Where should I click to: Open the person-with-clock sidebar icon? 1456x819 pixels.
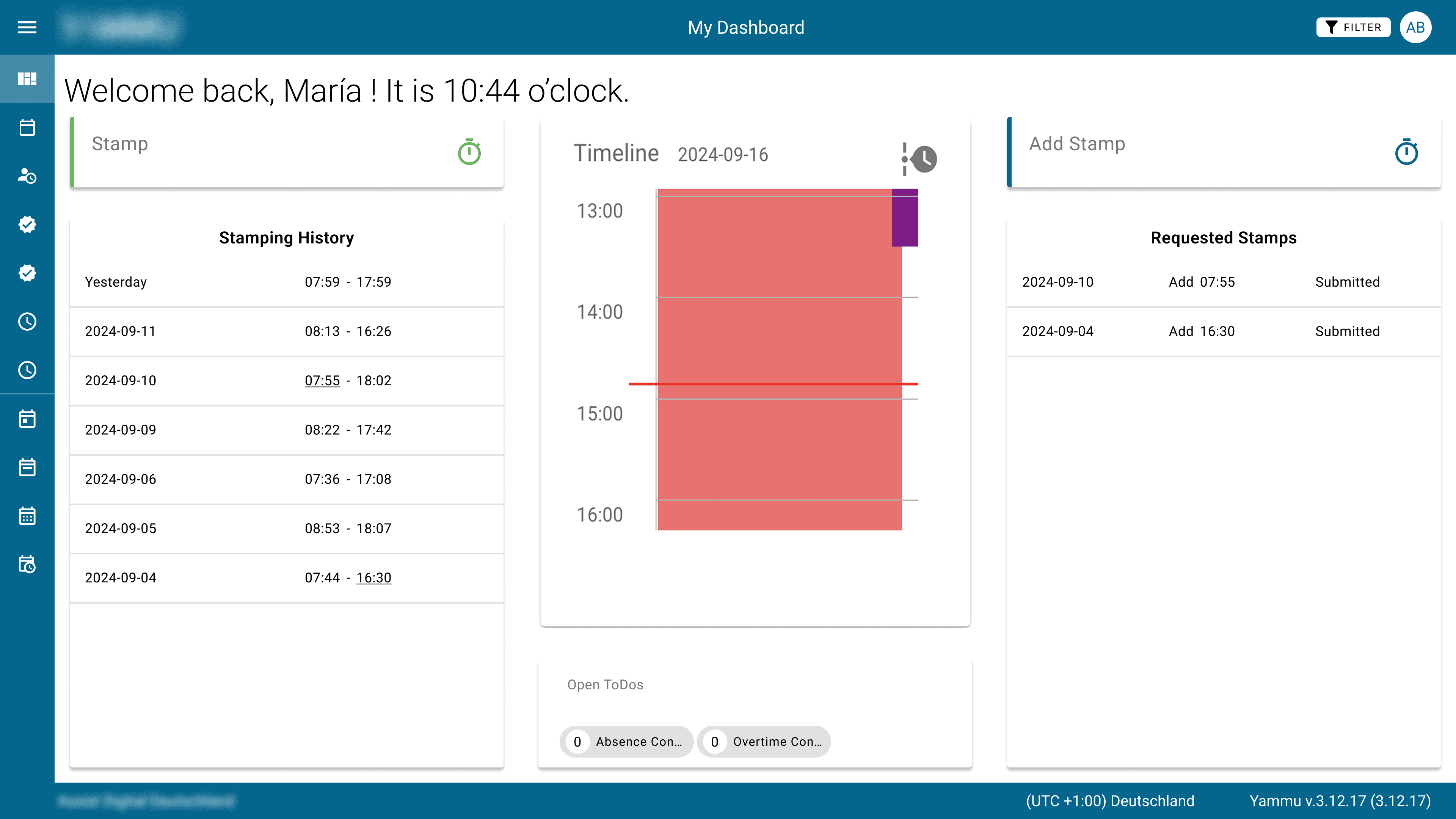tap(27, 176)
